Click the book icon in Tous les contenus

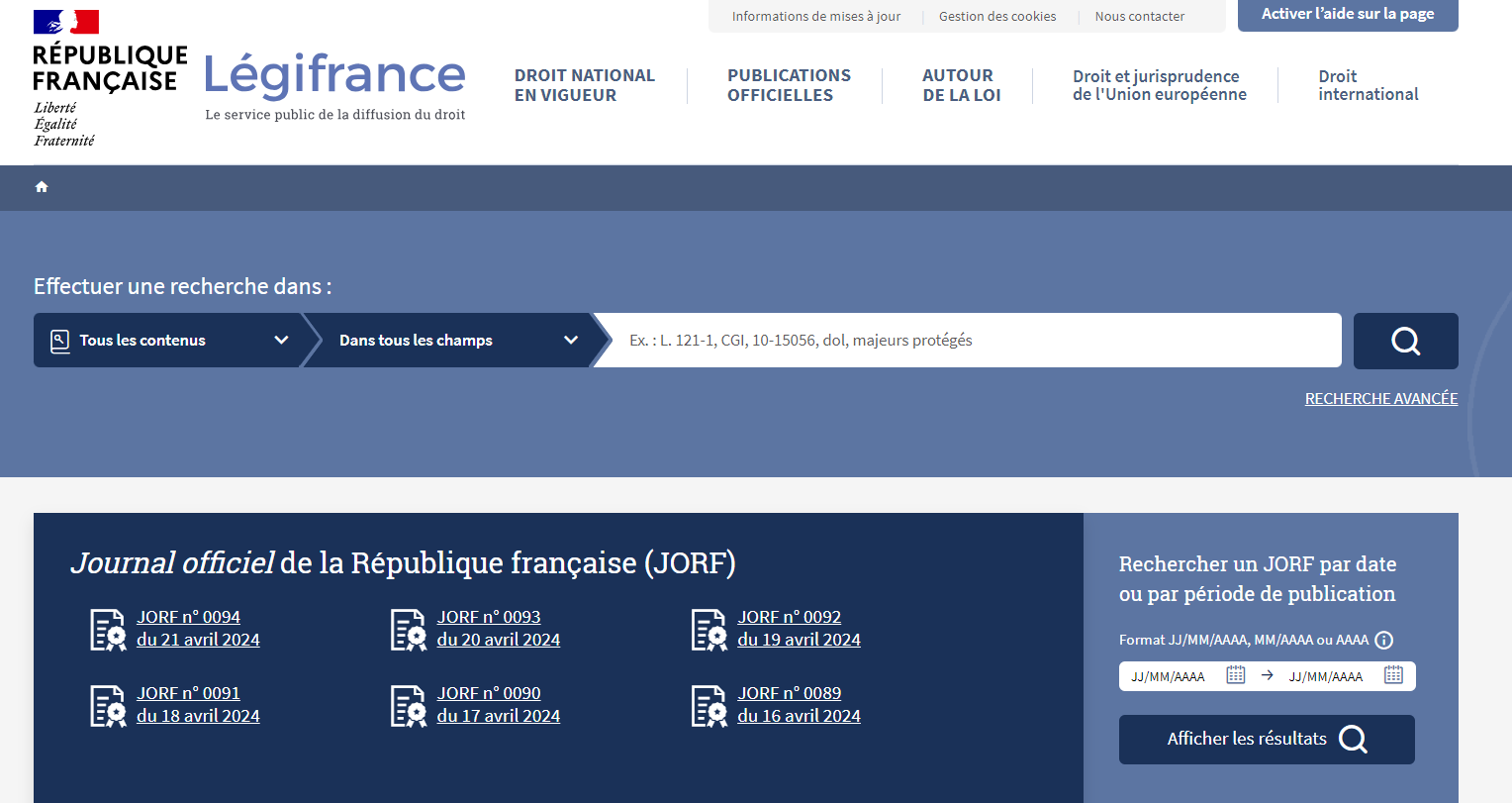[x=60, y=342]
